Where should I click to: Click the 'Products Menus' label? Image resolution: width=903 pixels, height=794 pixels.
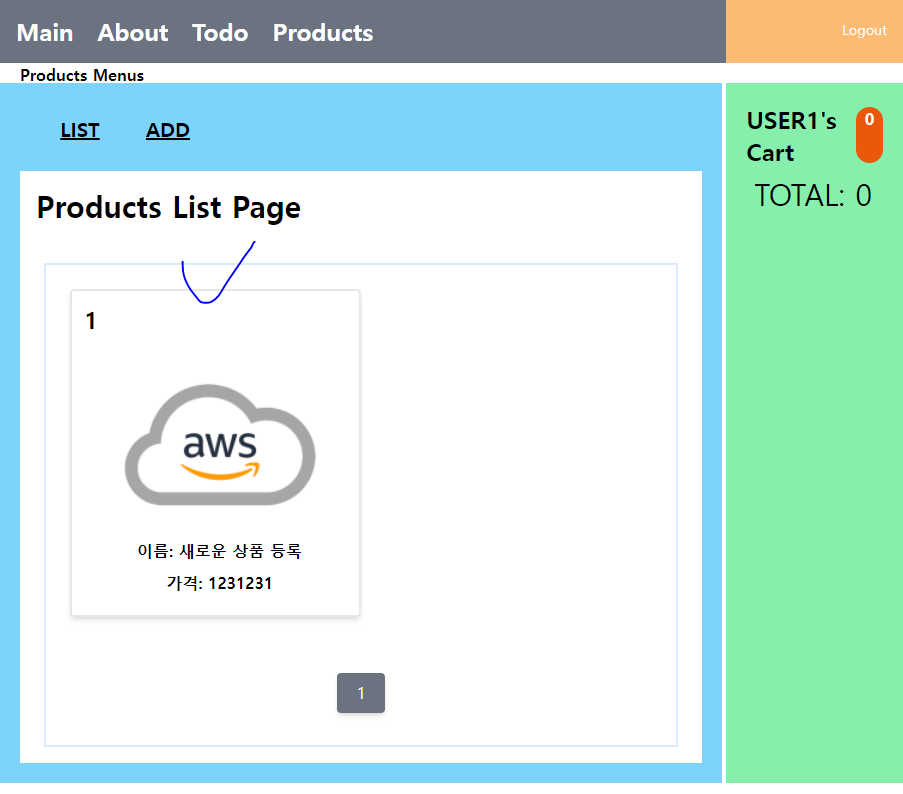pos(82,75)
